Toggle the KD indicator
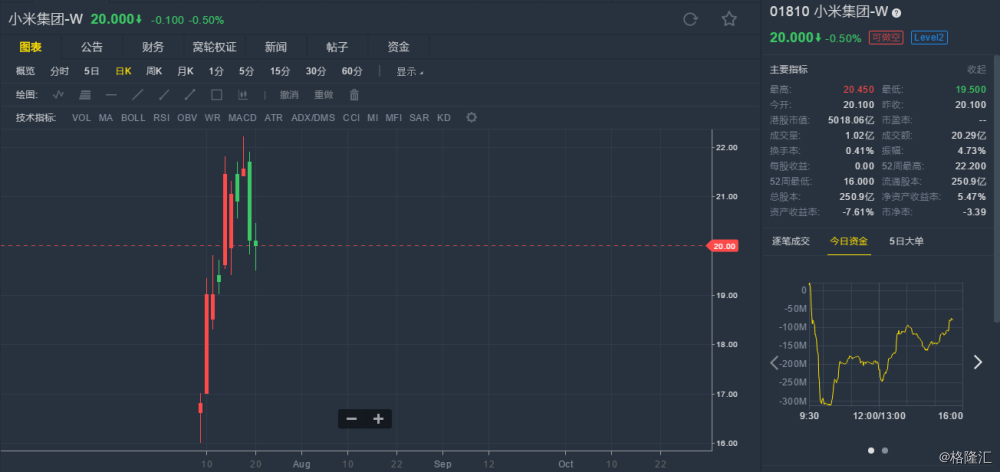This screenshot has width=1000, height=472. click(x=444, y=117)
